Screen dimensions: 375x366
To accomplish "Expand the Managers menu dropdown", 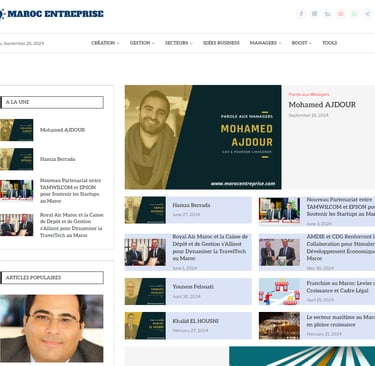I will pyautogui.click(x=265, y=43).
